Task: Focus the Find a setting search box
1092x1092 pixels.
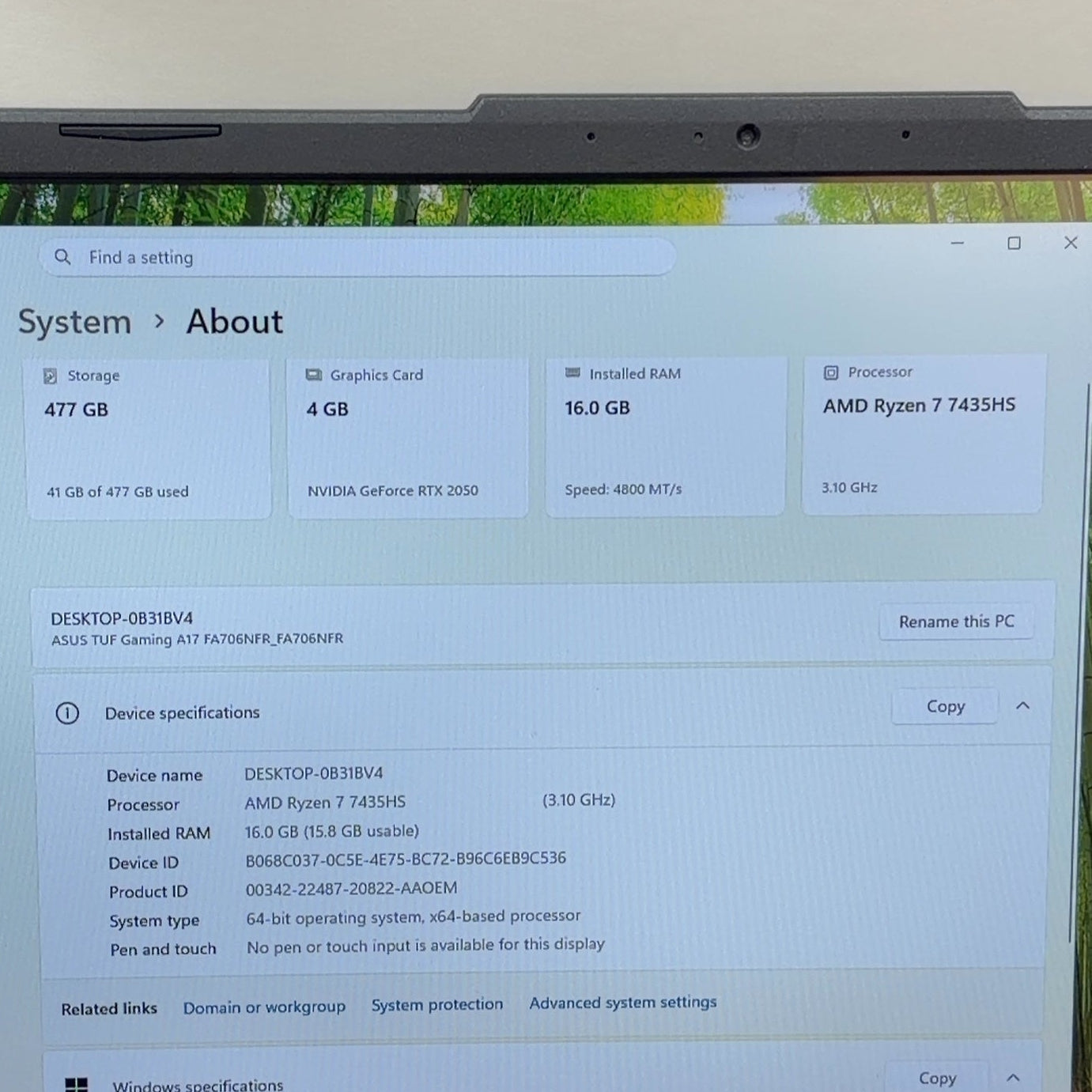Action: pyautogui.click(x=357, y=257)
